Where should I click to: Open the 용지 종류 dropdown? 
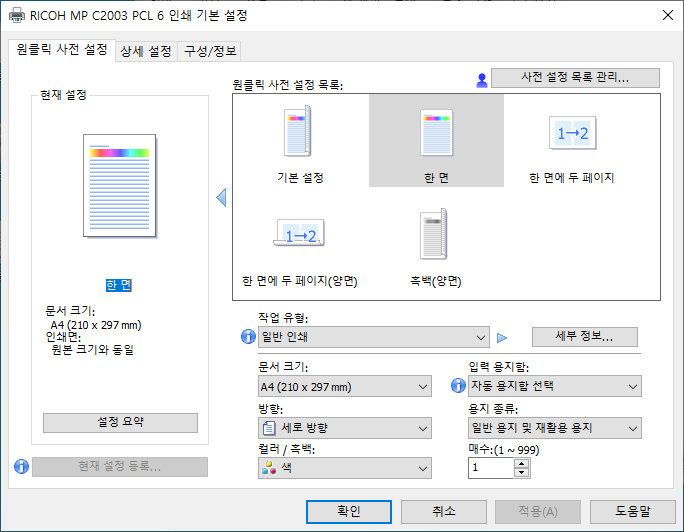[554, 428]
